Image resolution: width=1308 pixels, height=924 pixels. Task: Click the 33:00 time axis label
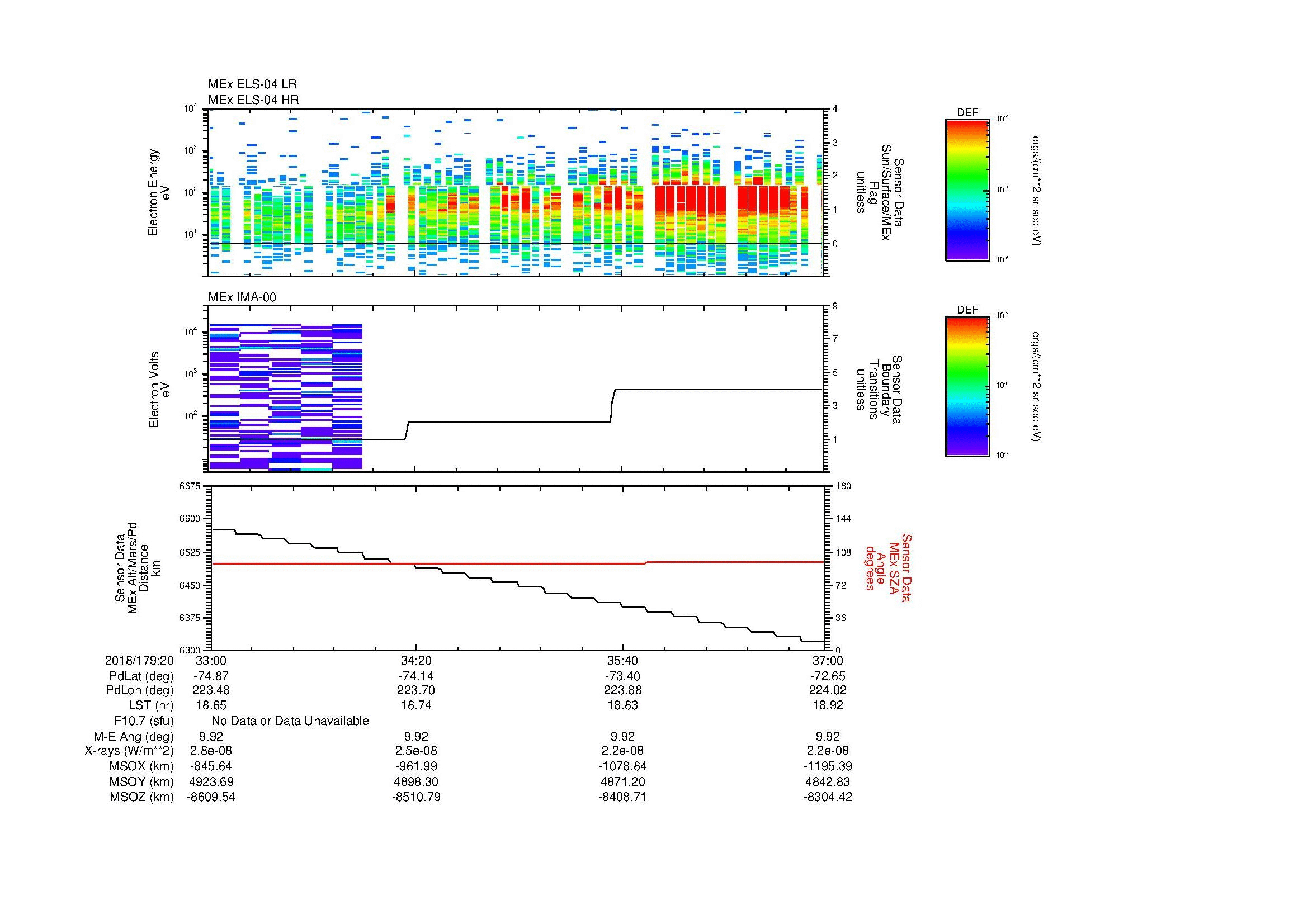(211, 660)
